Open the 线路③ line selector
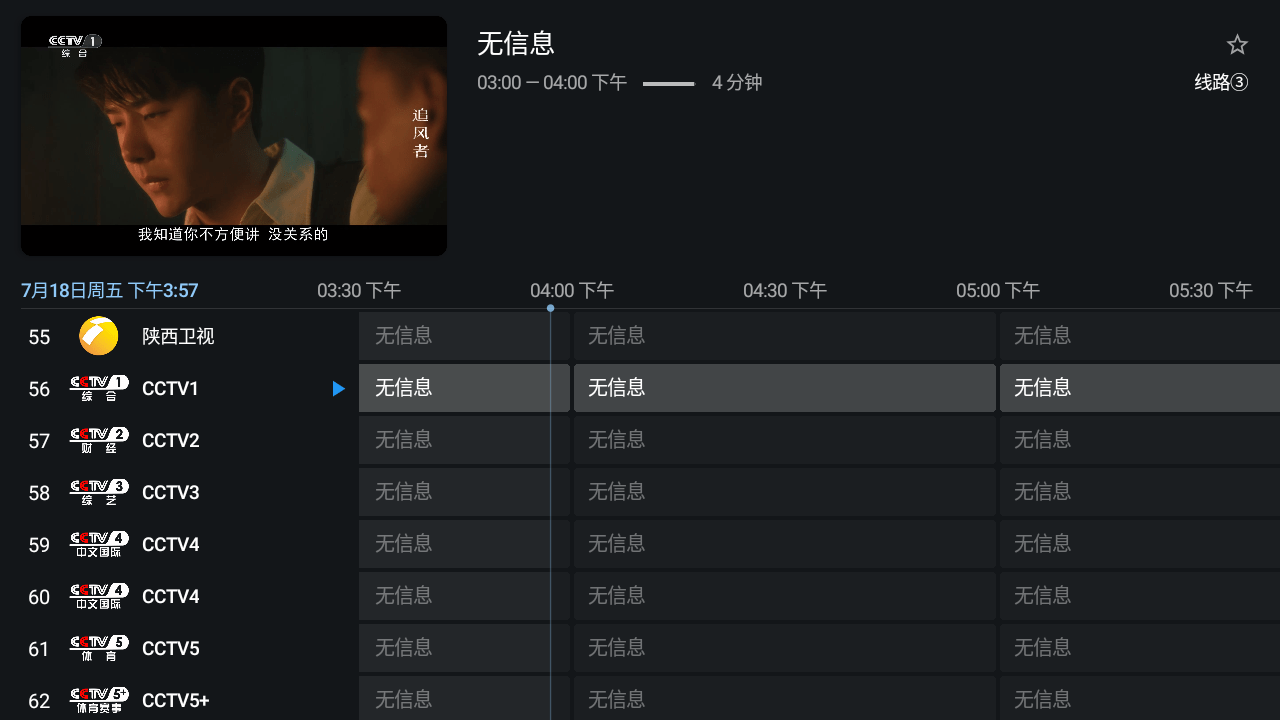 click(x=1220, y=83)
